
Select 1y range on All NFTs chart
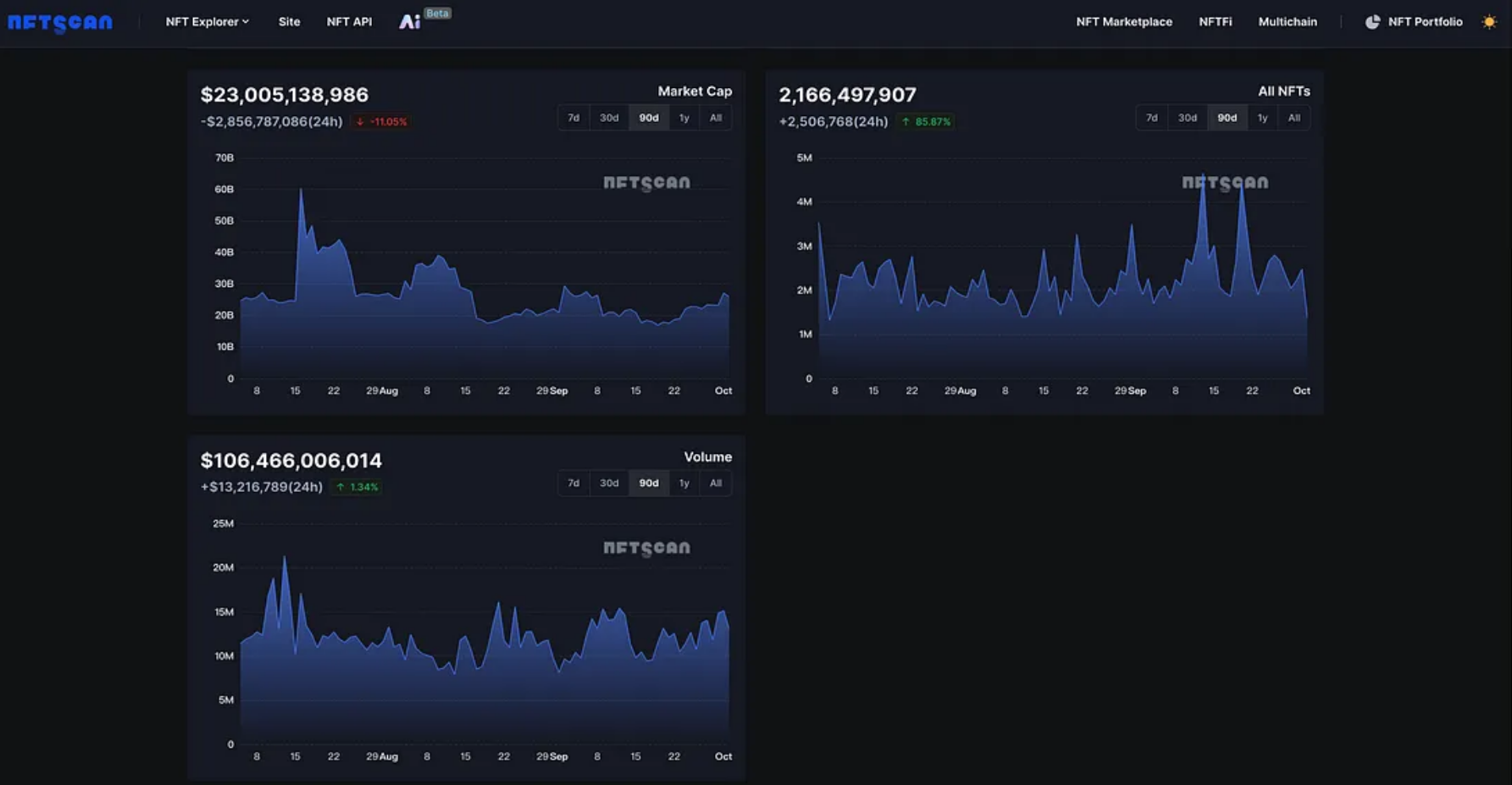click(x=1262, y=118)
